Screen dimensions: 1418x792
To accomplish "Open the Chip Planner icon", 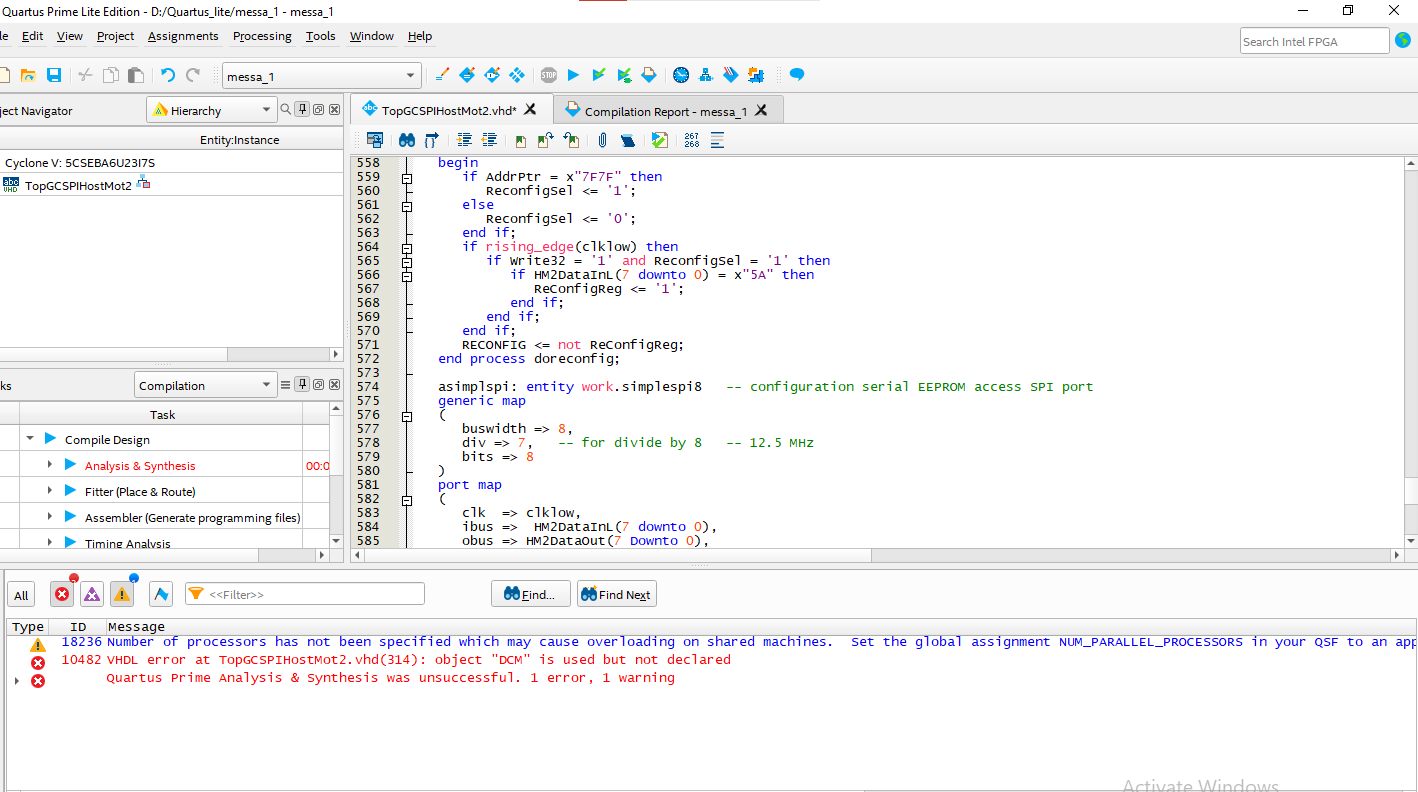I will point(517,75).
